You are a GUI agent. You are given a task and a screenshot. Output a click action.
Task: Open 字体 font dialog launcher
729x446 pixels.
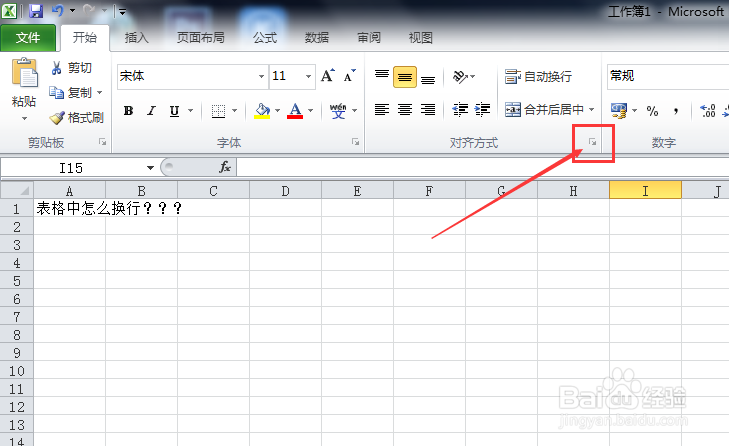click(x=356, y=142)
